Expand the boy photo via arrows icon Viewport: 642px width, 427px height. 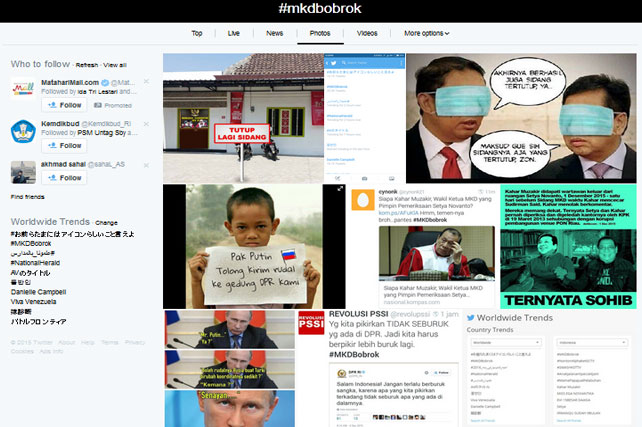(340, 189)
